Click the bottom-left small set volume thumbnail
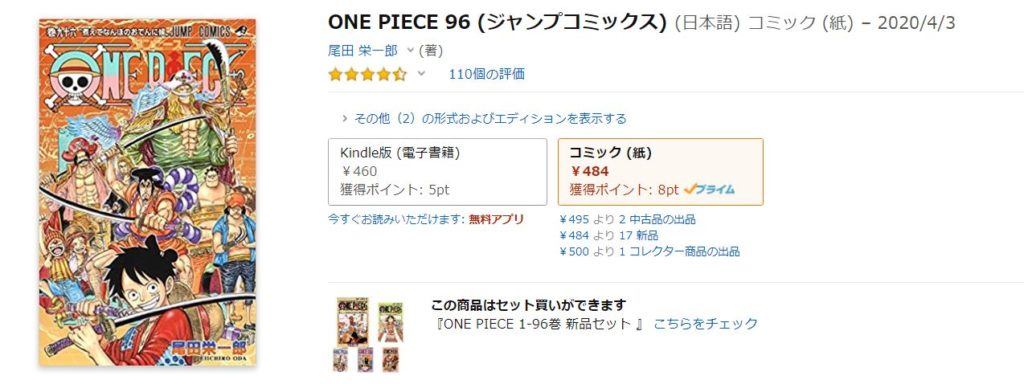Viewport: 1024px width, 384px height. click(x=340, y=360)
